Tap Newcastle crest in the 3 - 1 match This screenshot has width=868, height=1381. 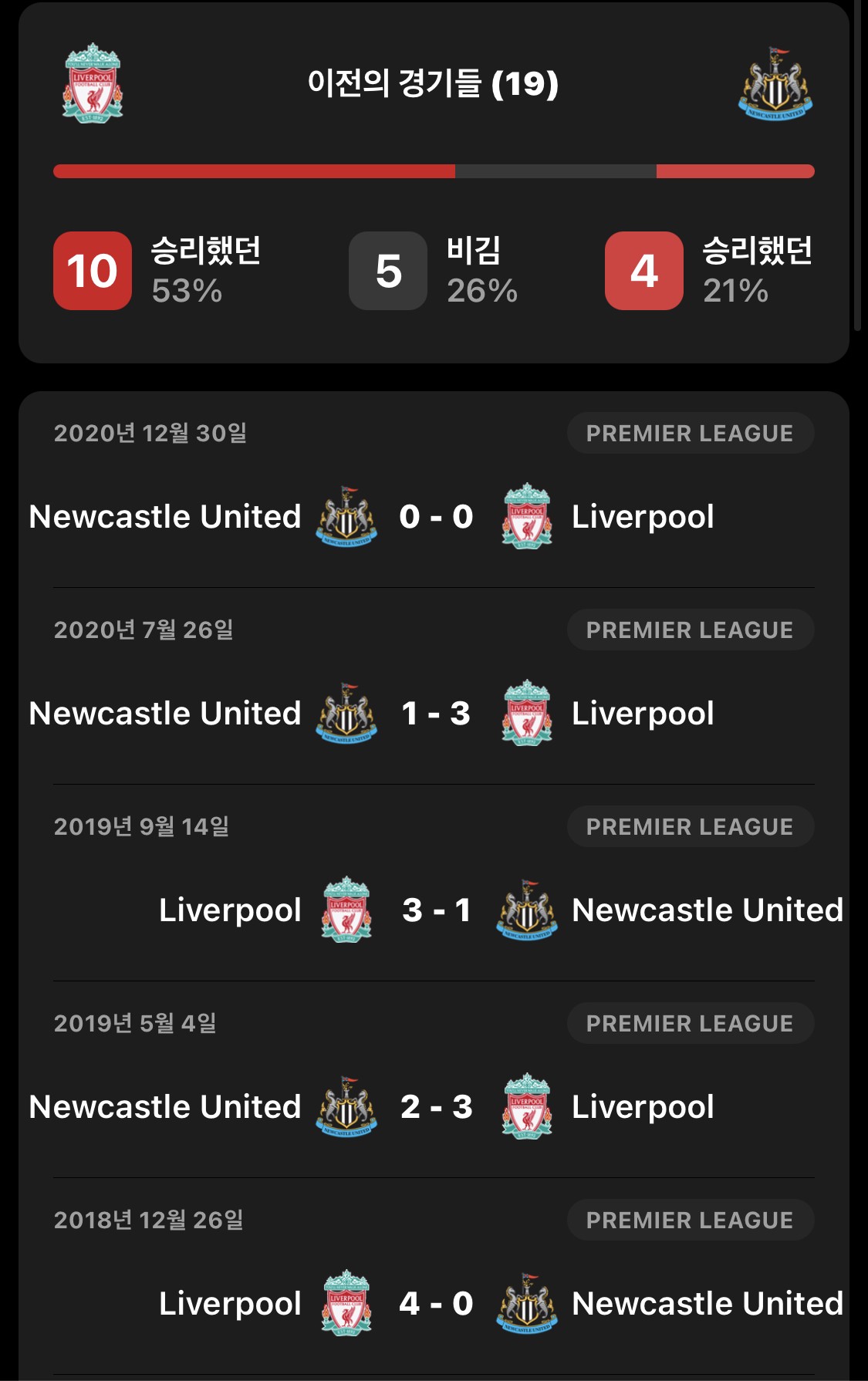point(527,910)
